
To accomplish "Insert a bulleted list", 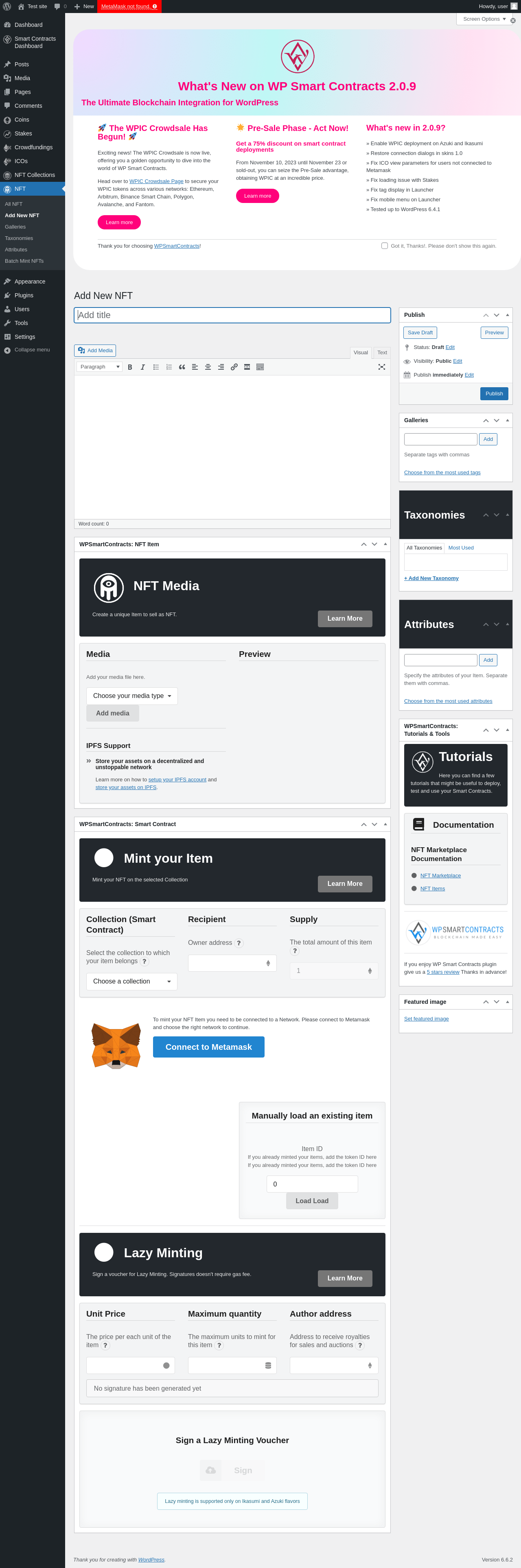I will 156,367.
